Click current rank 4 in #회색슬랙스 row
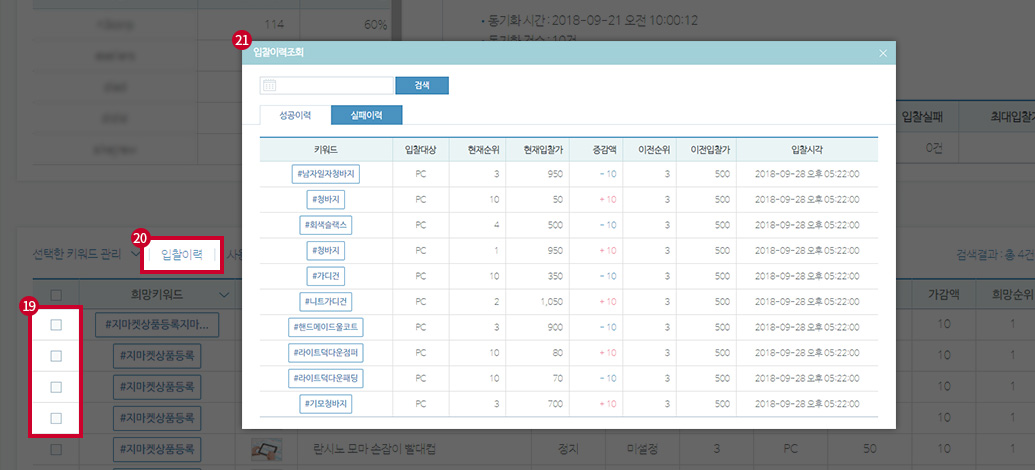This screenshot has width=1035, height=470. click(x=496, y=225)
